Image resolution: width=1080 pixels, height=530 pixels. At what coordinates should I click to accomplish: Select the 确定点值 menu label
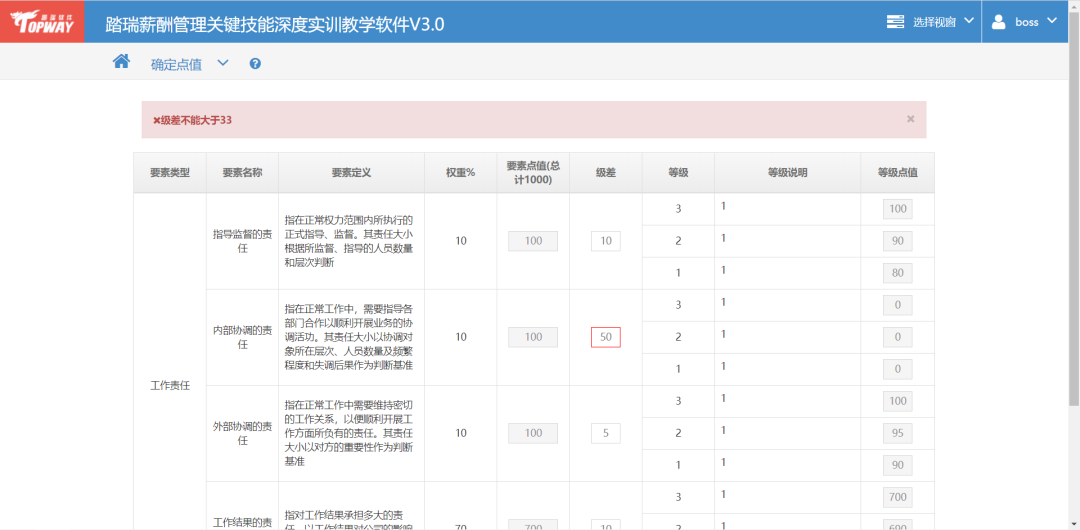pyautogui.click(x=176, y=64)
